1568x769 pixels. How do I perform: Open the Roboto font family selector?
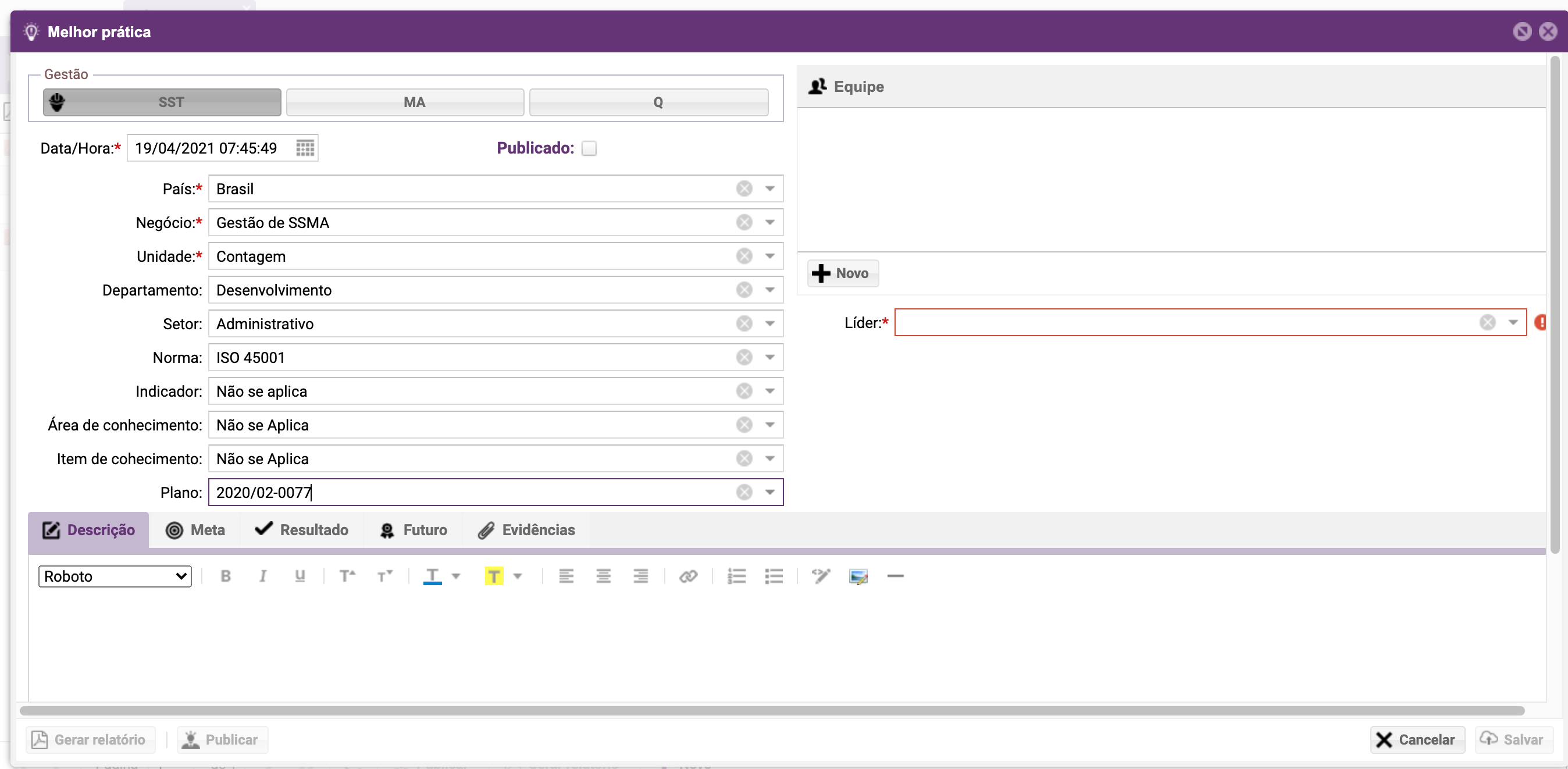[x=115, y=576]
